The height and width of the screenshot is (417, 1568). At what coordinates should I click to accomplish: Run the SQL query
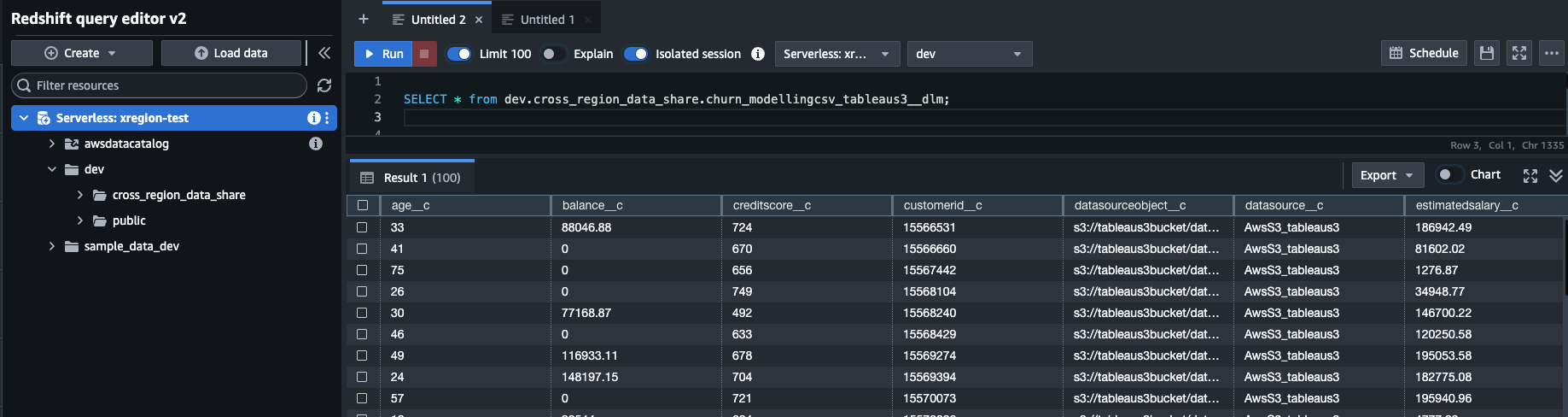[384, 54]
